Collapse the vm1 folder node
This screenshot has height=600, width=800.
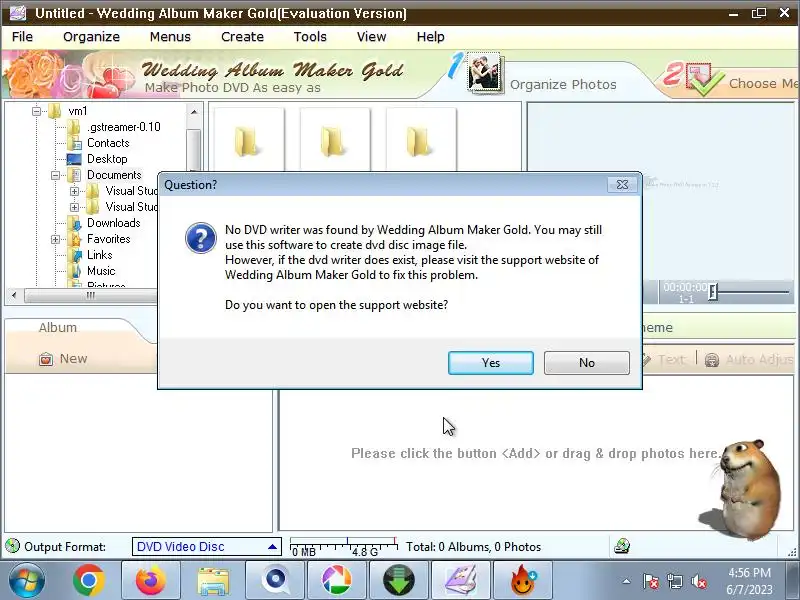(x=36, y=111)
